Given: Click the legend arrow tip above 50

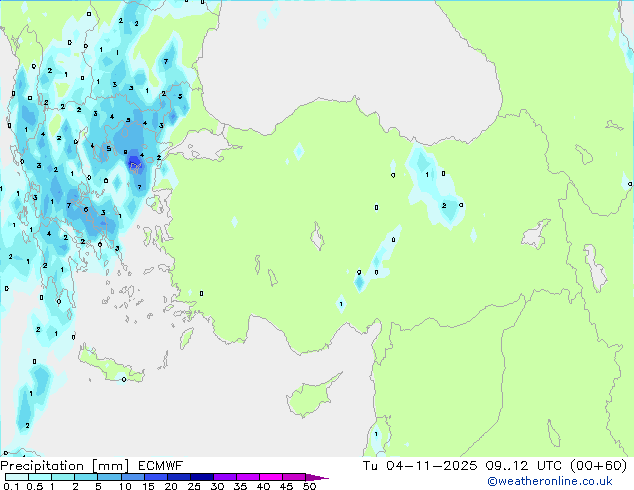Looking at the screenshot, I should click(317, 477).
